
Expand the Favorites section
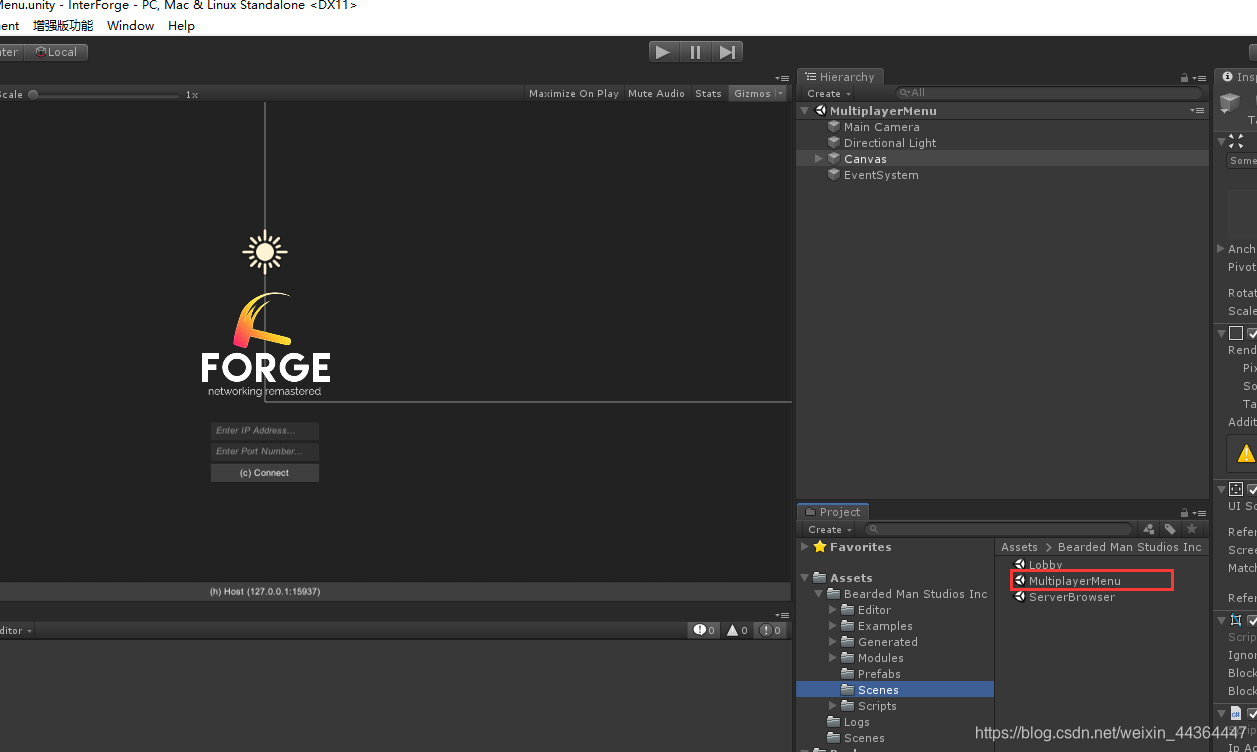[805, 547]
